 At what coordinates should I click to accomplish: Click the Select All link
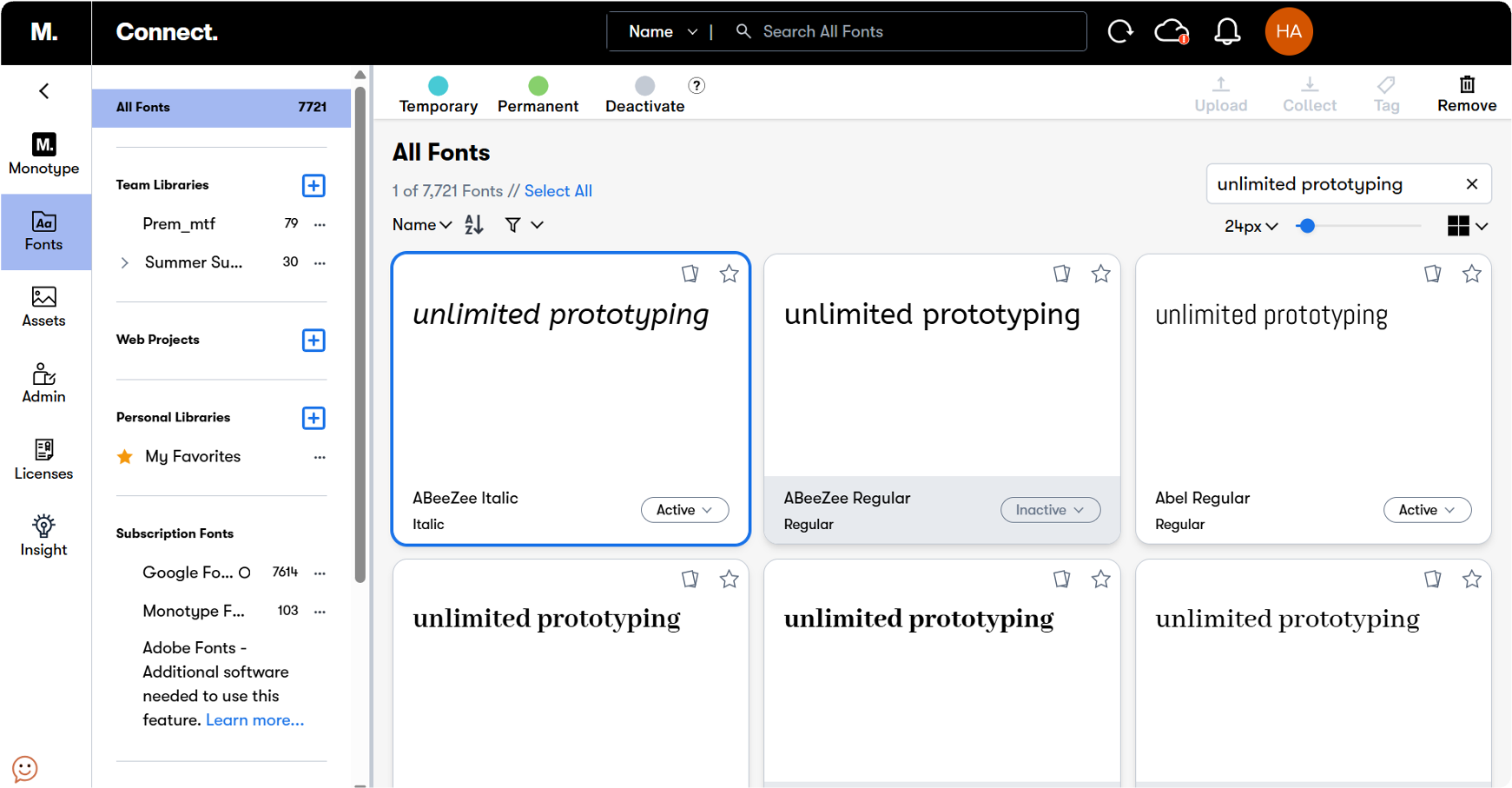coord(558,191)
